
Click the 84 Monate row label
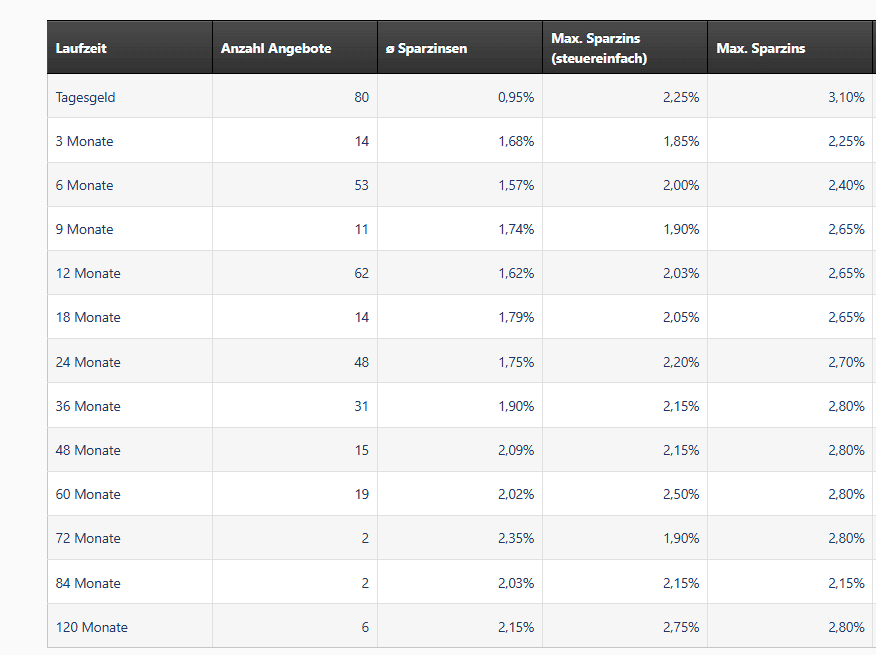pos(88,583)
